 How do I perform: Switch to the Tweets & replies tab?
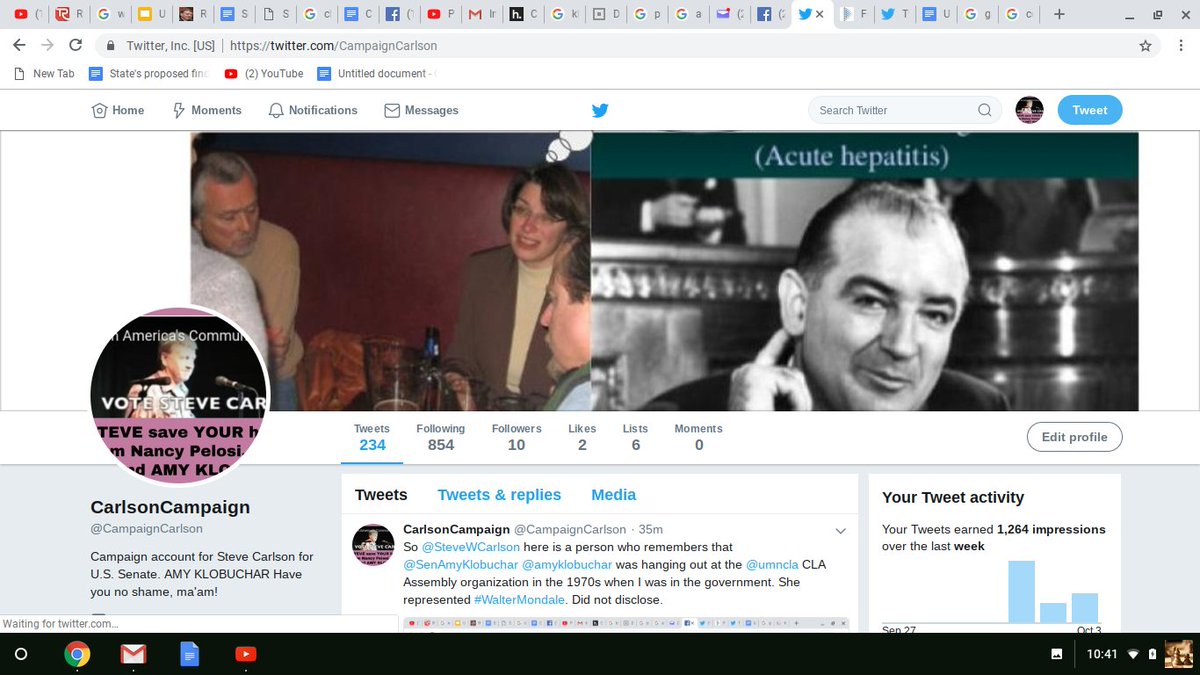pos(499,494)
